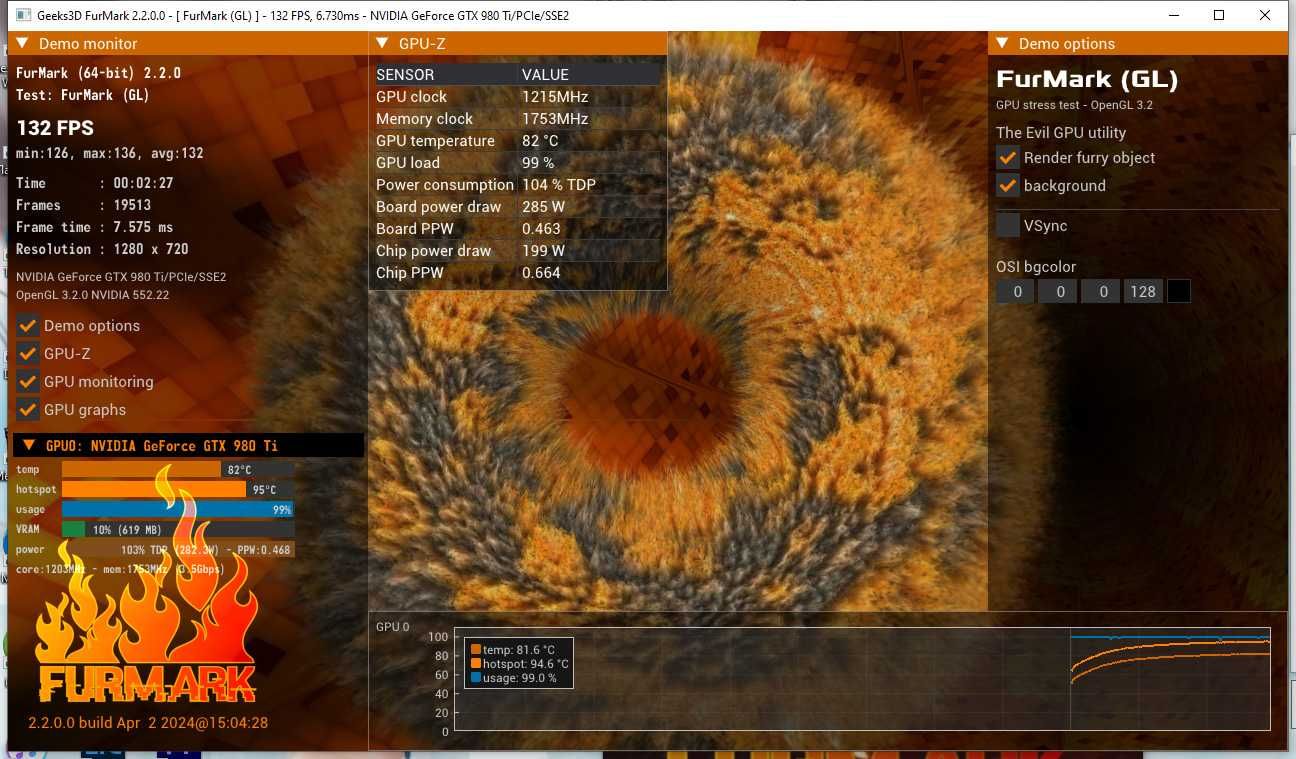This screenshot has height=759, width=1296.
Task: Click the usage legend entry in graph
Action: pos(513,678)
